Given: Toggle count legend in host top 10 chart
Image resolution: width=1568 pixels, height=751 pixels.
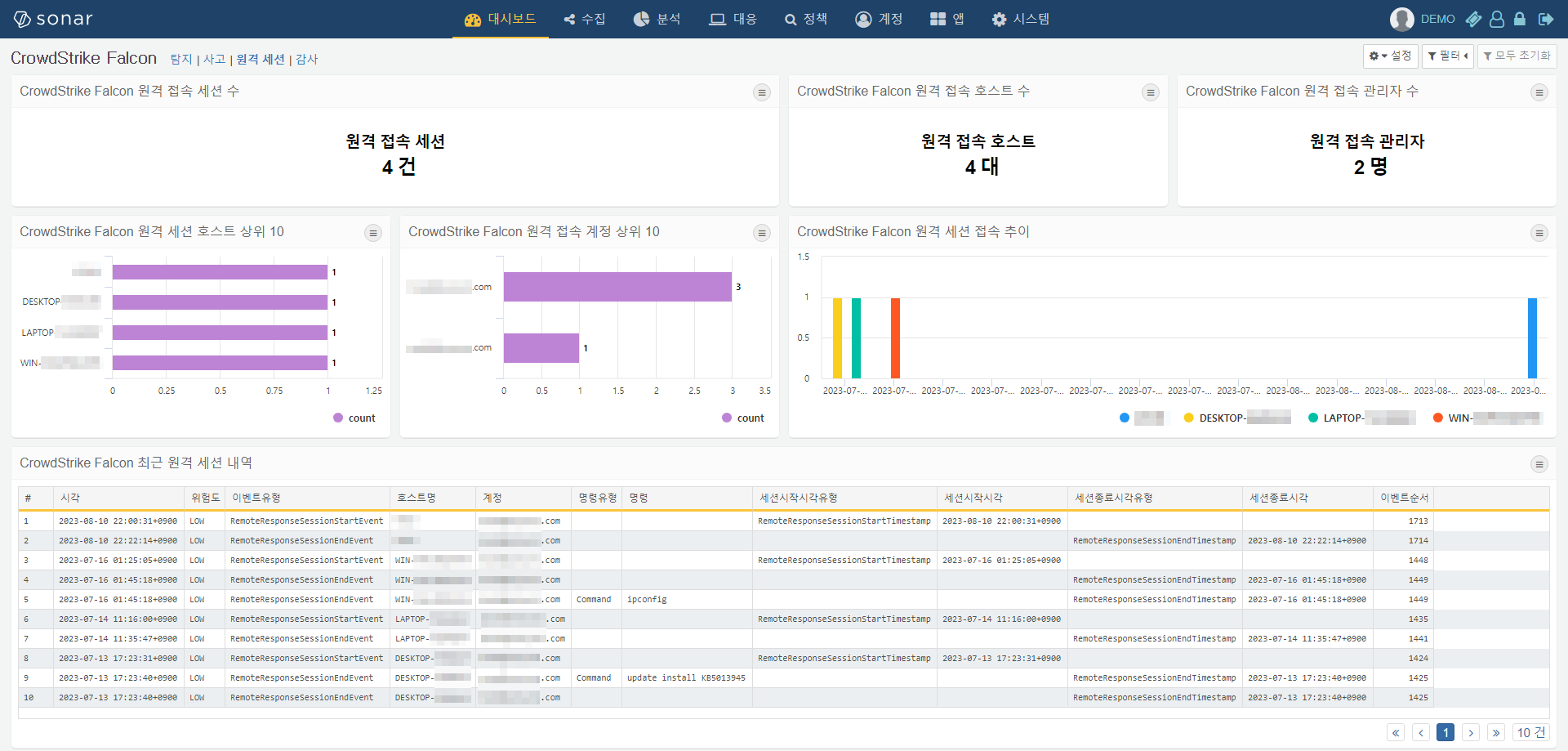Looking at the screenshot, I should [354, 418].
